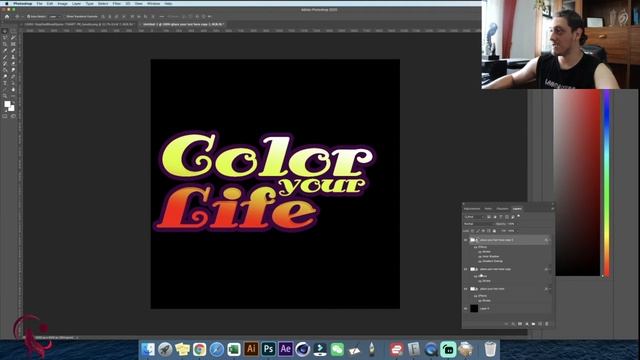Switch to the first document tab
Screen dimensions: 640x360
point(79,24)
